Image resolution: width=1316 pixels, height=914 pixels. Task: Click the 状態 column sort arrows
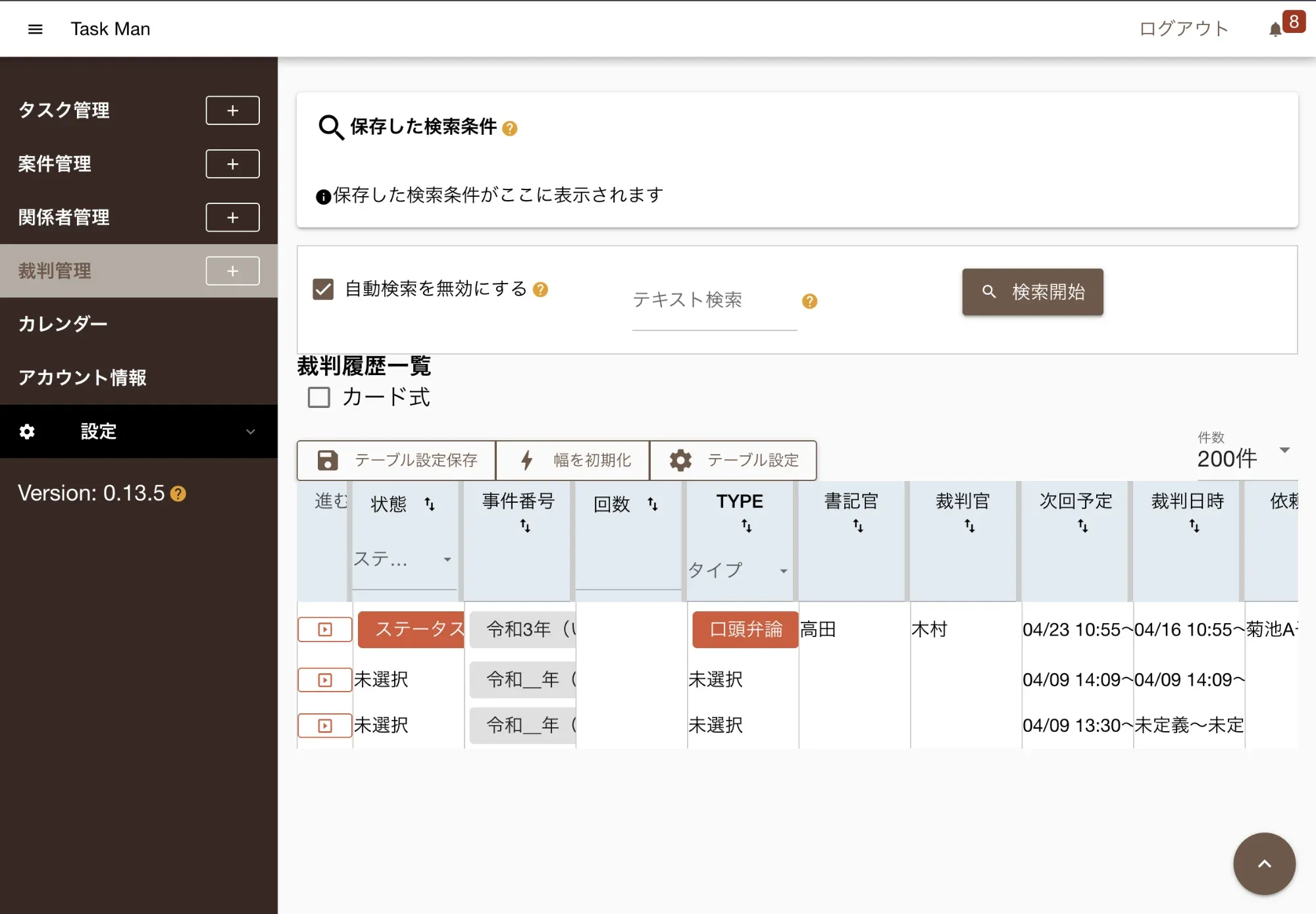[x=430, y=504]
